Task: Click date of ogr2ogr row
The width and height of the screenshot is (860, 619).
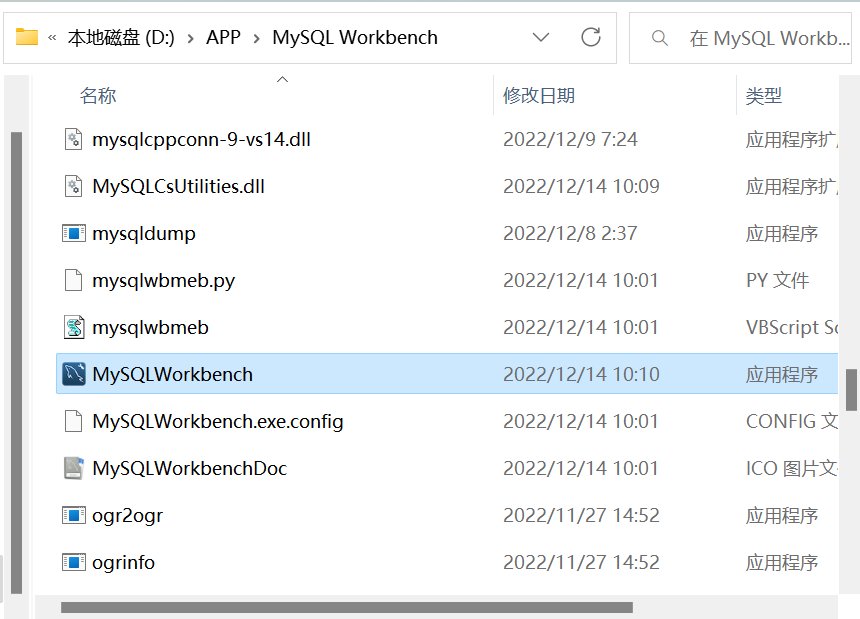Action: tap(581, 515)
